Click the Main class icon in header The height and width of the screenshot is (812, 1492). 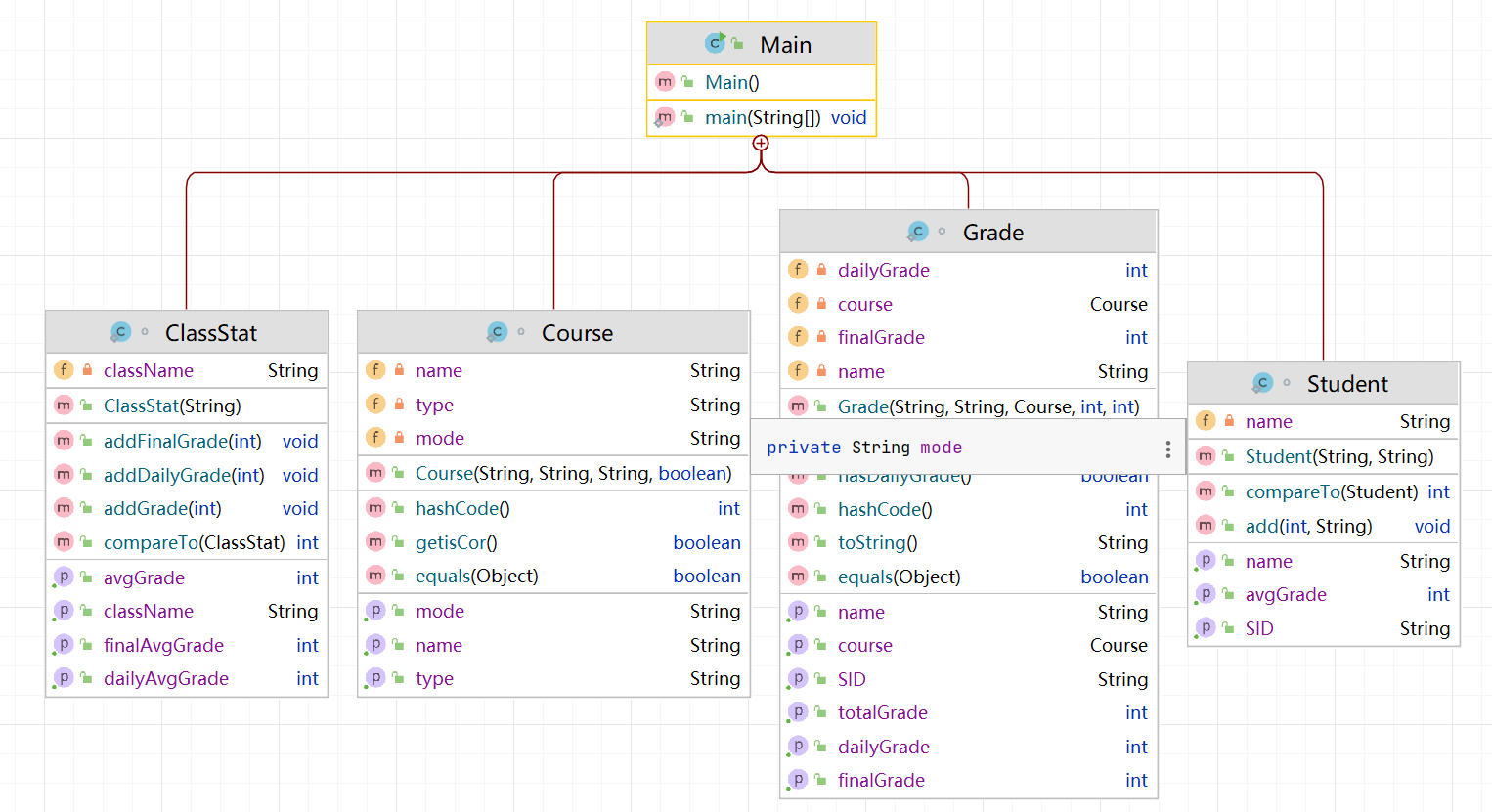click(x=715, y=44)
